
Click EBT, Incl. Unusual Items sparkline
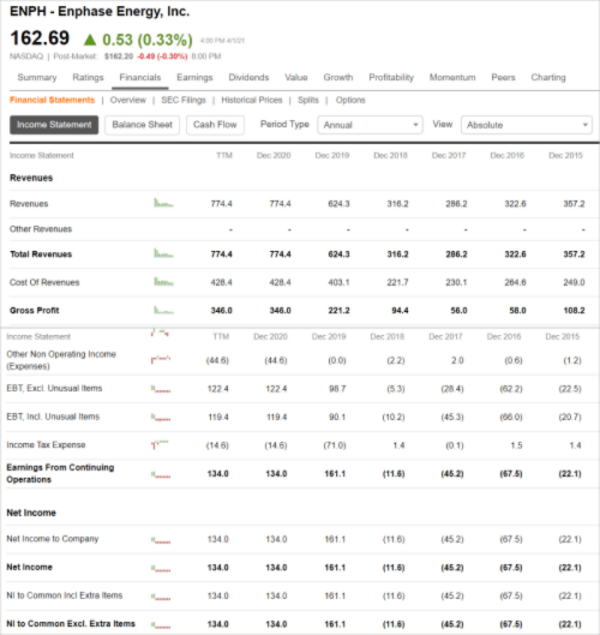pos(161,417)
